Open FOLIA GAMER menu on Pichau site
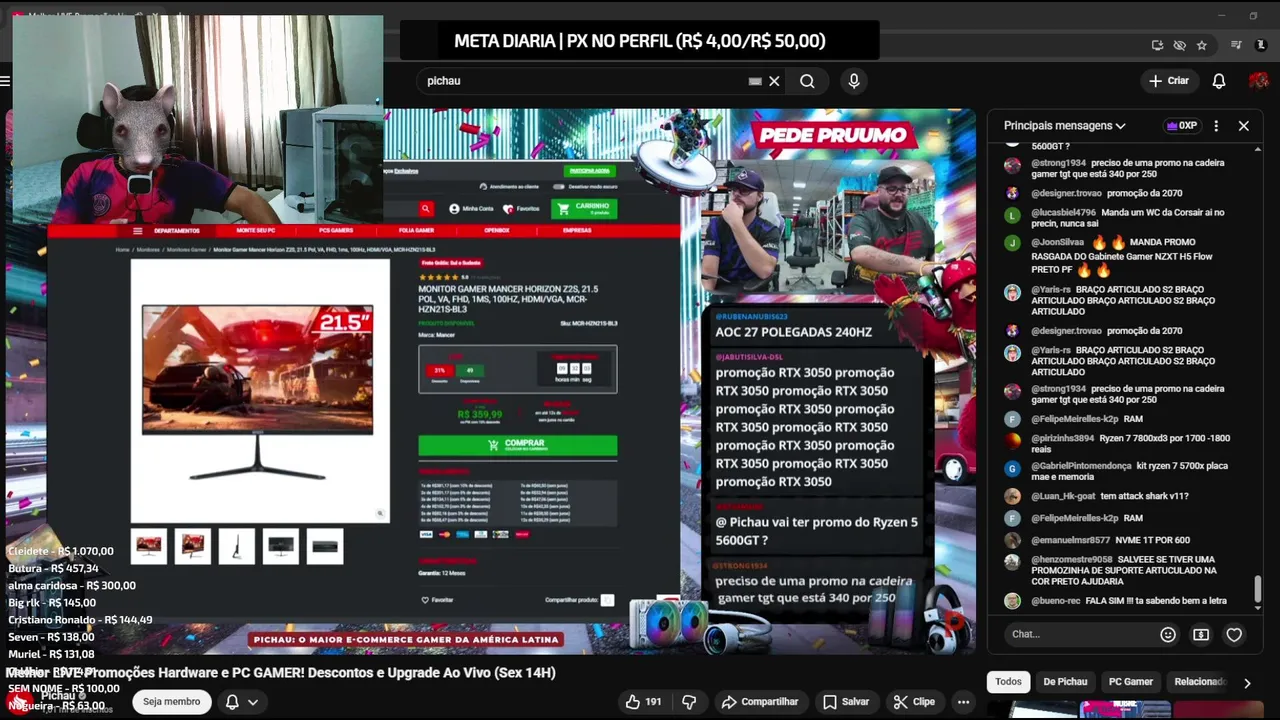Viewport: 1280px width, 720px height. [x=416, y=230]
